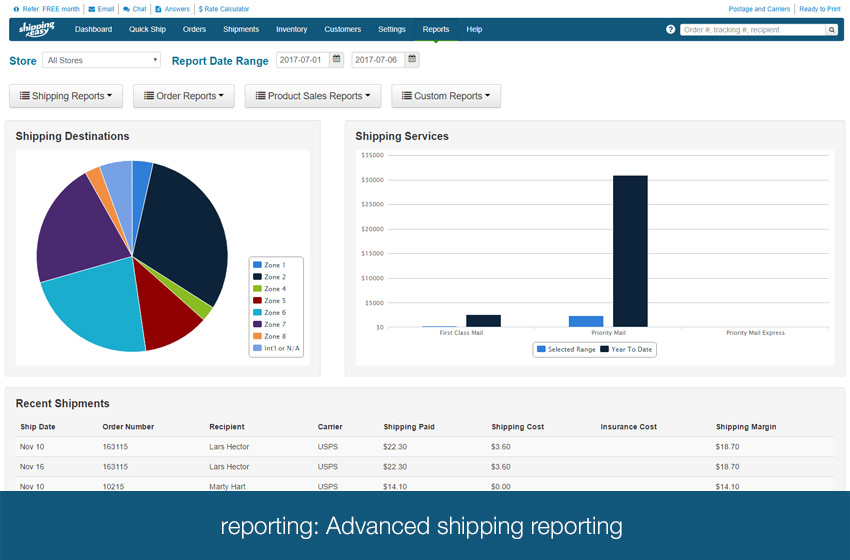Click the Chat bubble icon

[x=126, y=9]
